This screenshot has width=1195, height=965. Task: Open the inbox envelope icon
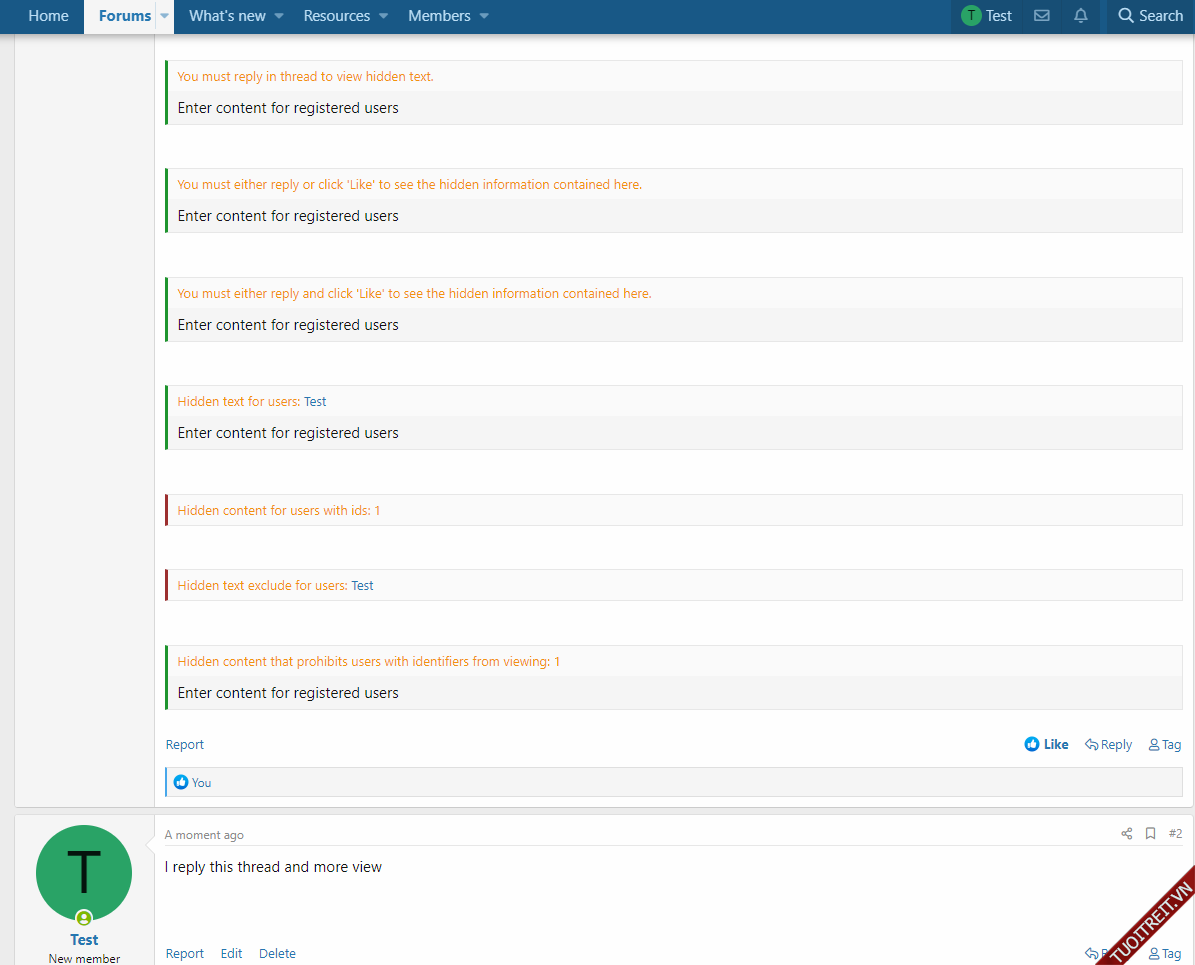tap(1041, 16)
